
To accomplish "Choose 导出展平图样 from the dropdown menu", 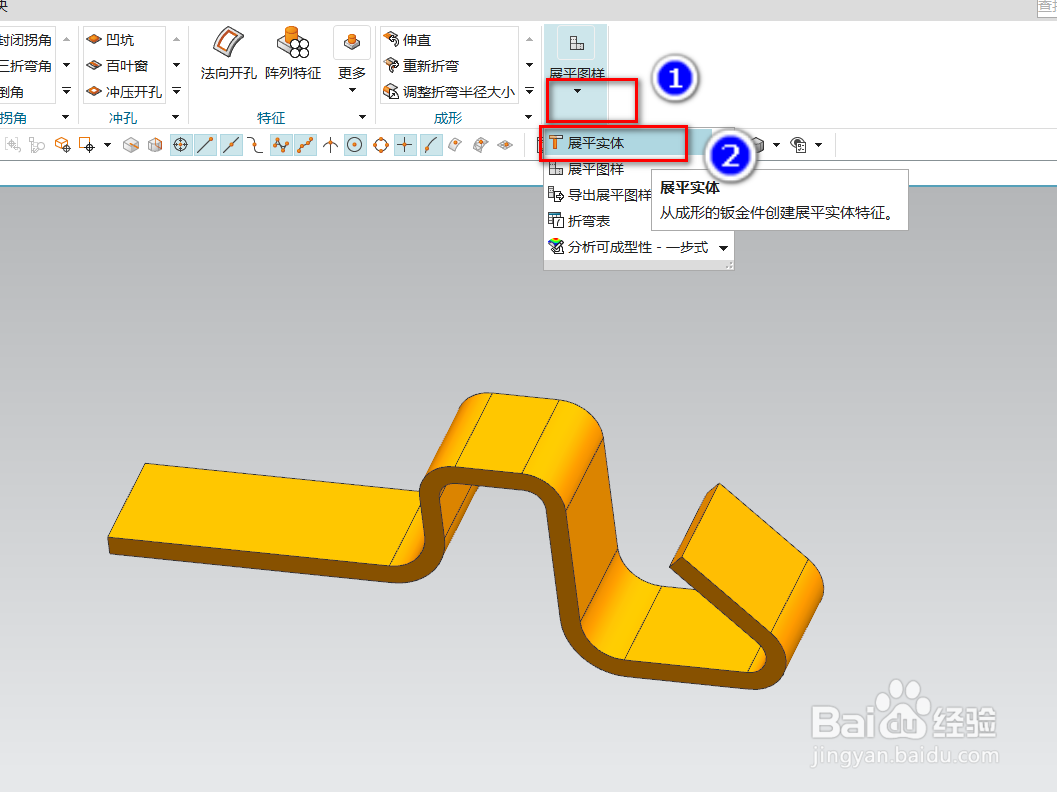I will tap(599, 195).
